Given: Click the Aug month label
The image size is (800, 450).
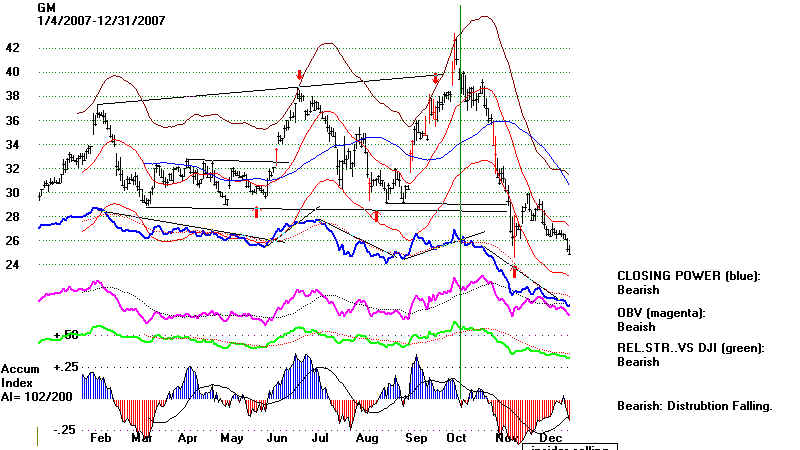Looking at the screenshot, I should pyautogui.click(x=367, y=438).
